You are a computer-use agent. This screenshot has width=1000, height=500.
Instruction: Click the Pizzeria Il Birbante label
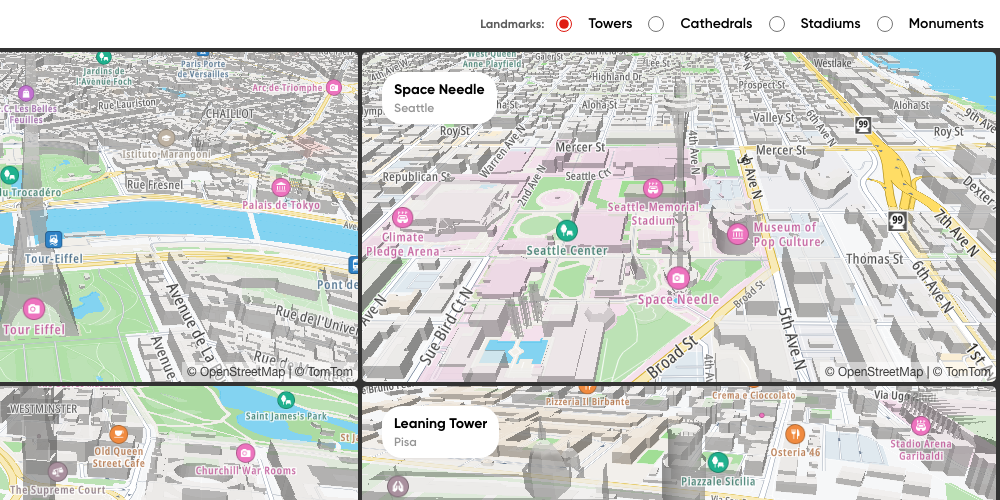click(587, 402)
